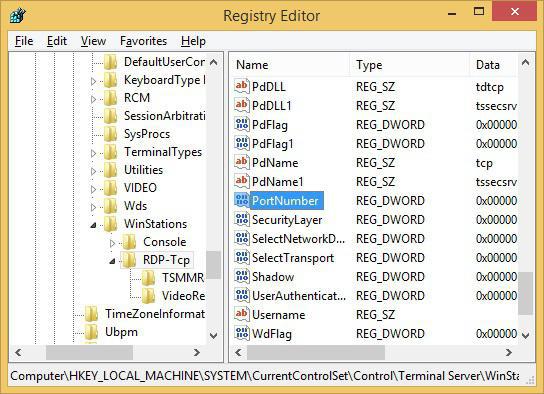This screenshot has height=394, width=544.
Task: Click the SysProcs folder icon
Action: click(110, 134)
